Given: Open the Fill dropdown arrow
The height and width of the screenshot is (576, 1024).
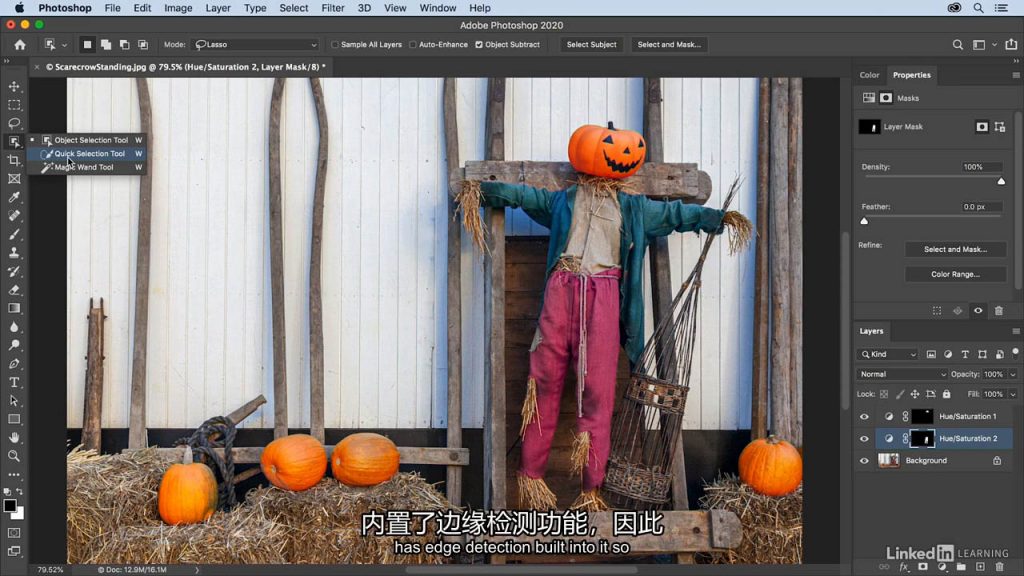Looking at the screenshot, I should pos(1013,394).
